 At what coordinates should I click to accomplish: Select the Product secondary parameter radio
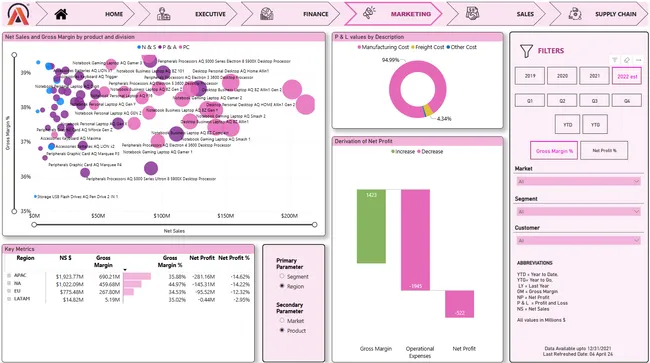pyautogui.click(x=282, y=330)
